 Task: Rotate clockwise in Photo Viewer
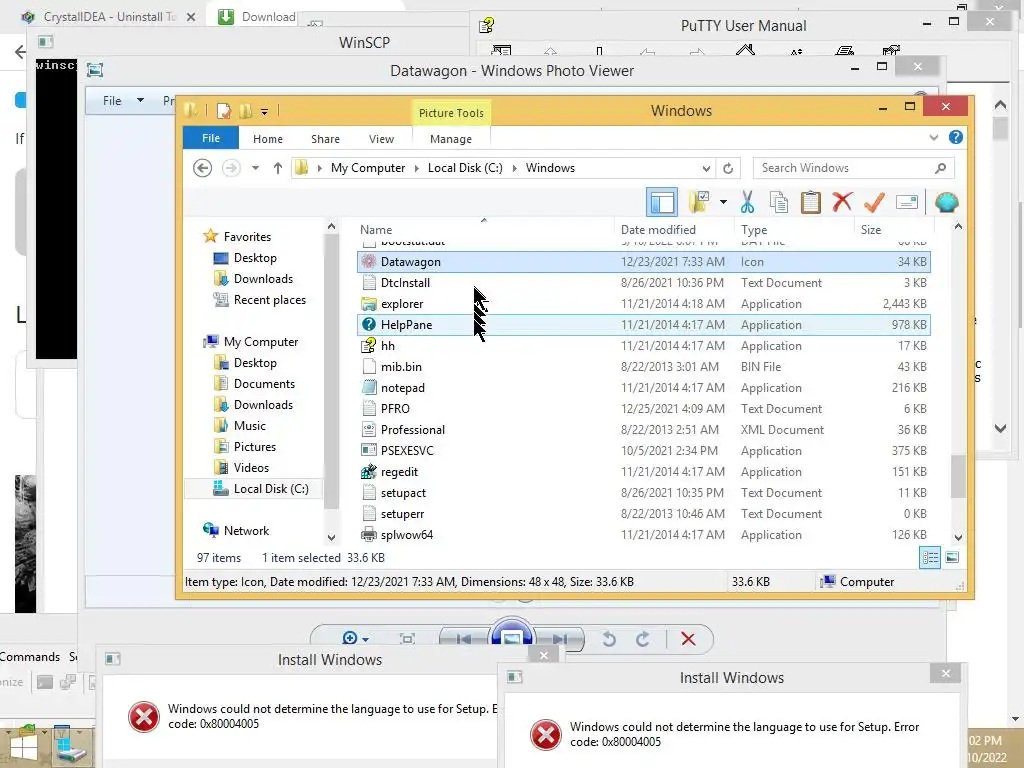point(643,639)
